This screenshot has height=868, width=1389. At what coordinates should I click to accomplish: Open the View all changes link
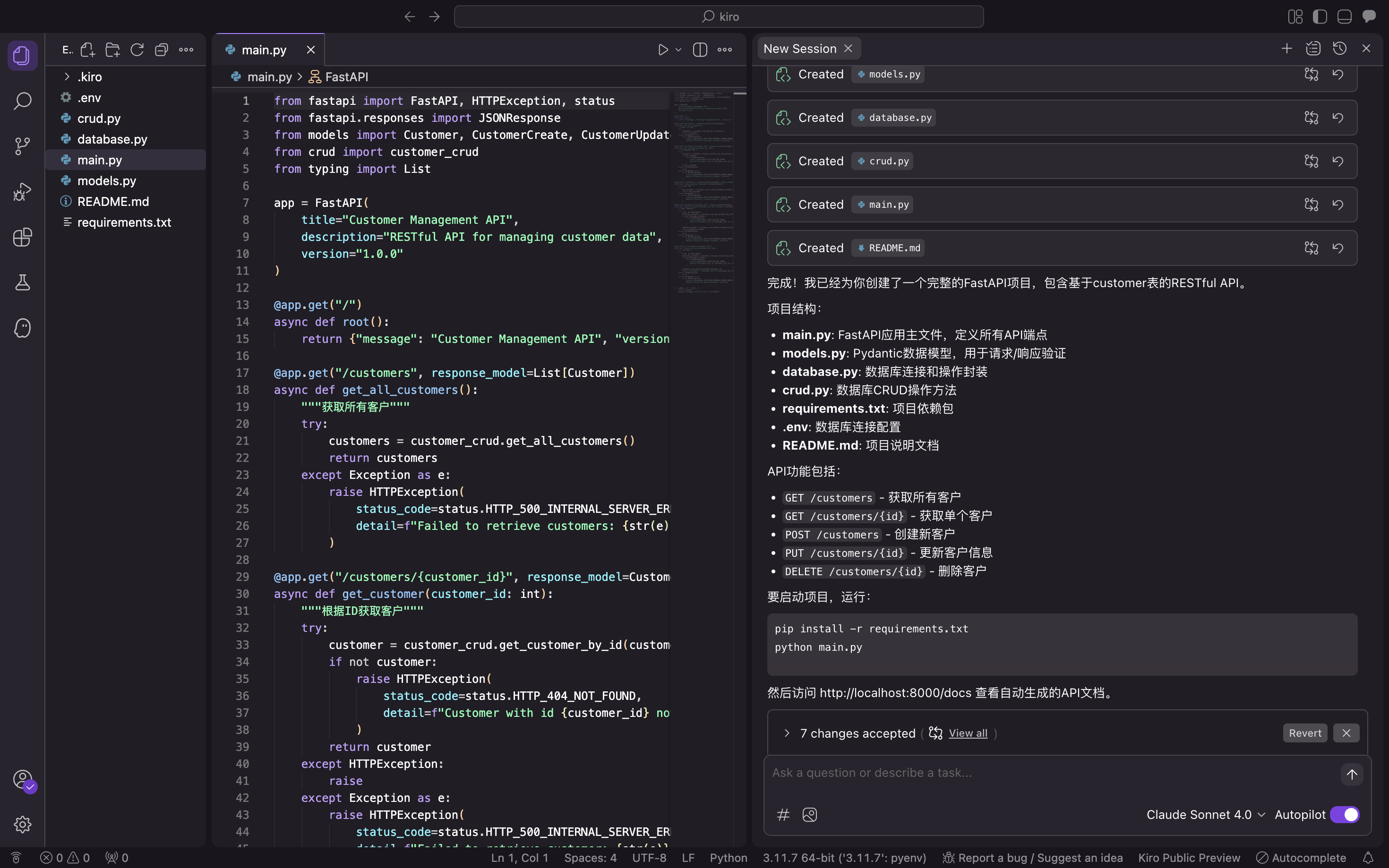[968, 733]
